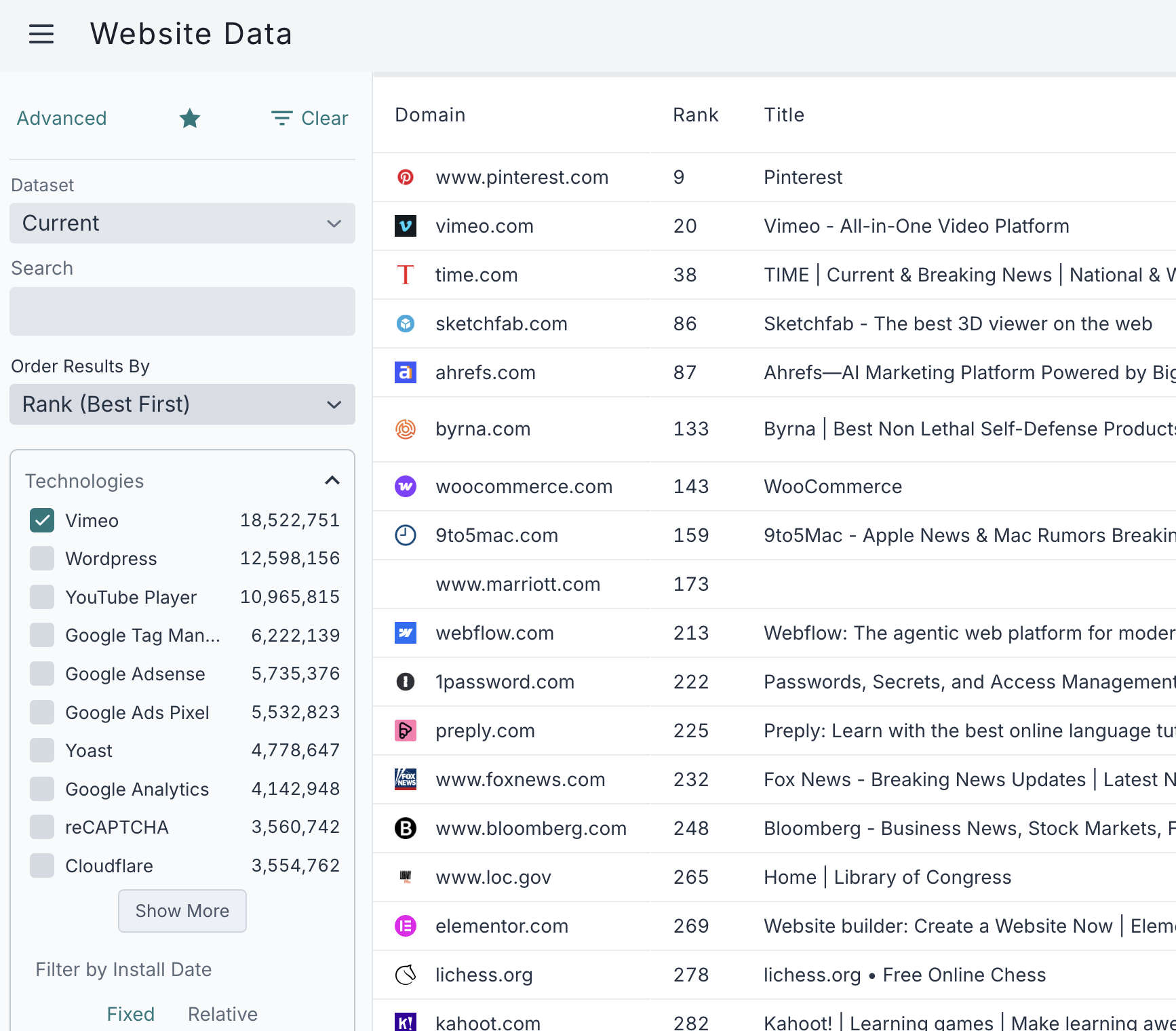Click Show More technologies button
The image size is (1176, 1031).
[182, 911]
